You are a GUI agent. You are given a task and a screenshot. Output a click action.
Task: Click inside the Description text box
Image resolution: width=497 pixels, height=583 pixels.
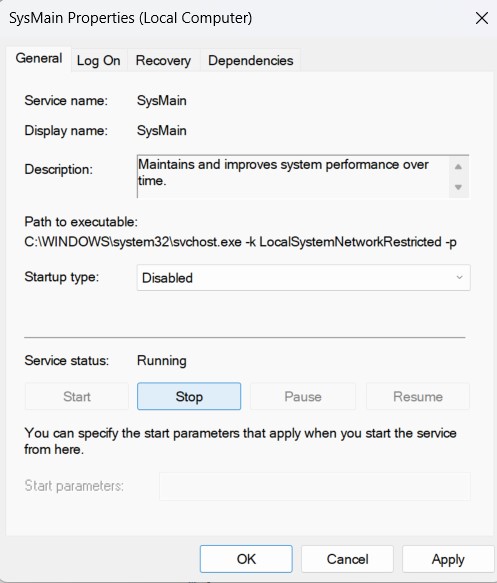tap(293, 176)
